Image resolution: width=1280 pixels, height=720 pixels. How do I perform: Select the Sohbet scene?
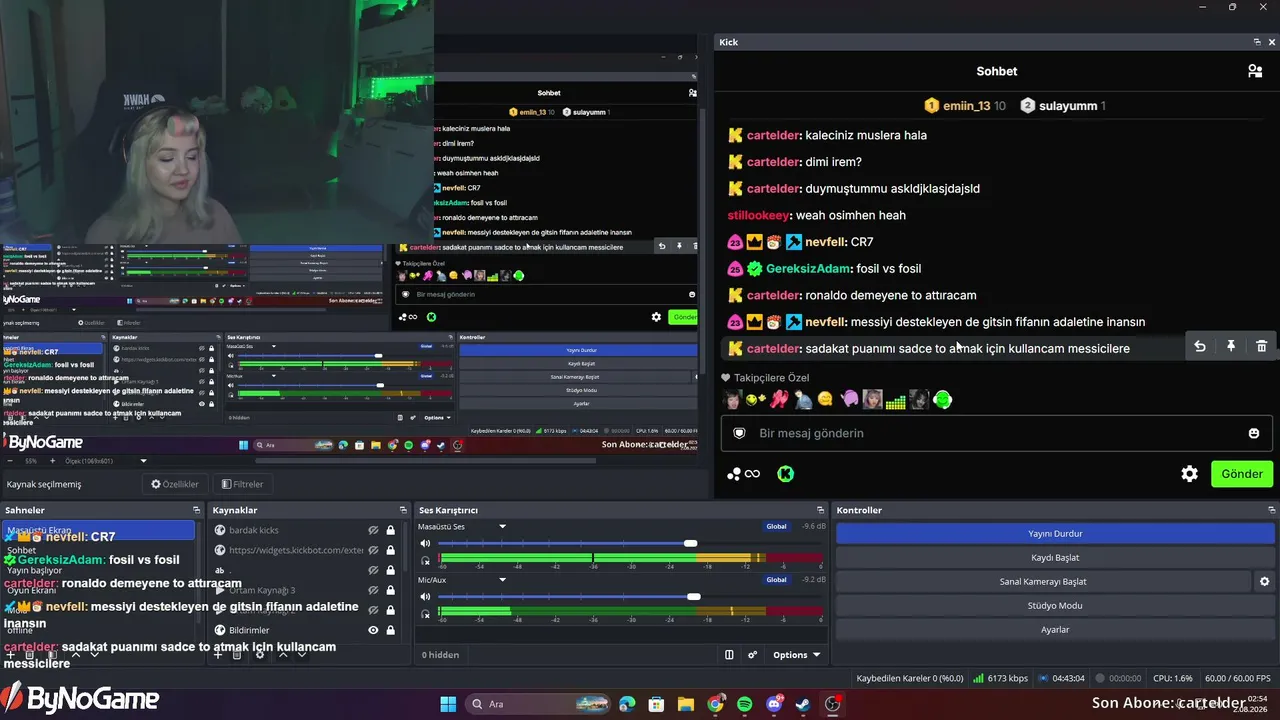[99, 550]
